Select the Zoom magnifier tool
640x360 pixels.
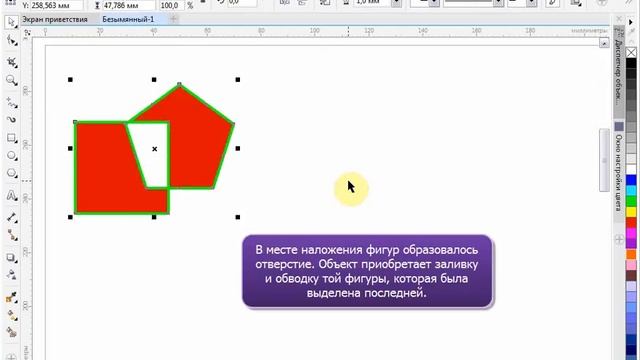click(11, 80)
